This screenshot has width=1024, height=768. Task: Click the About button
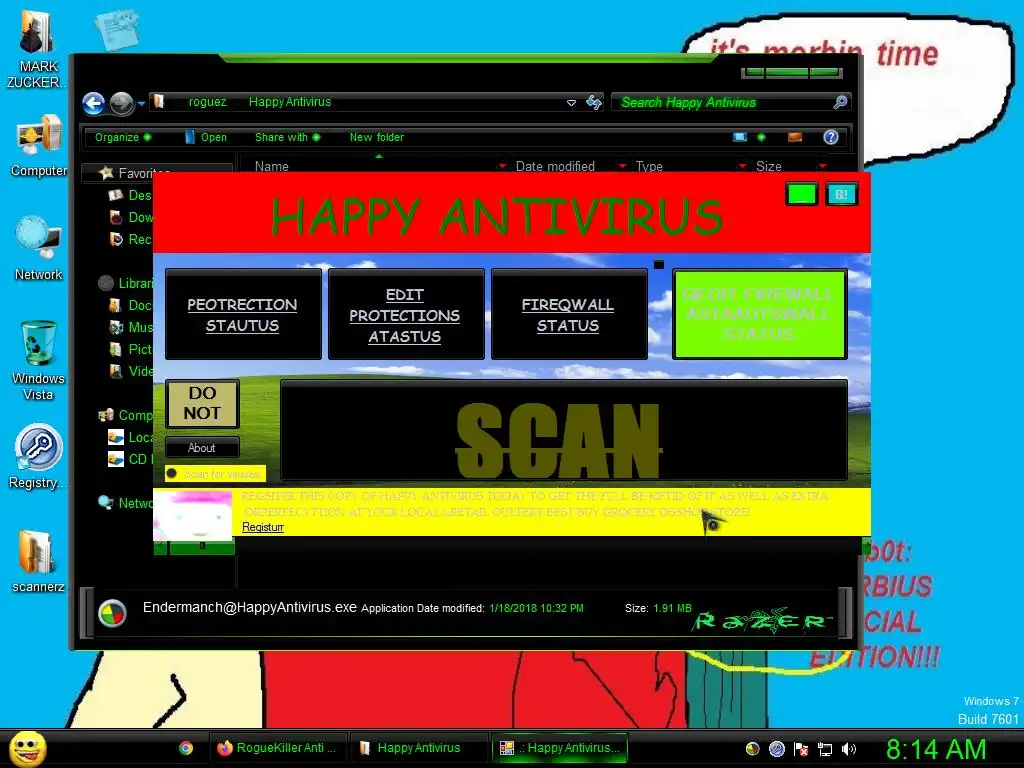[x=202, y=447]
